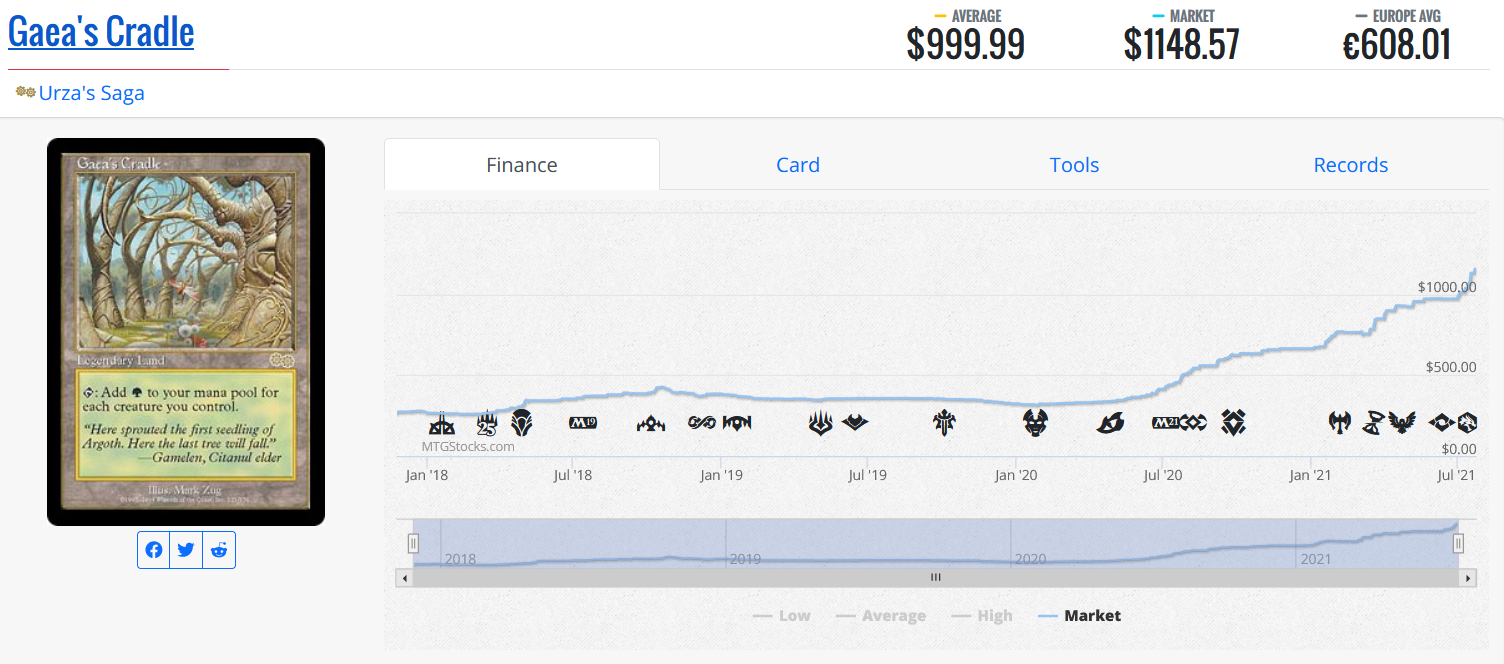This screenshot has height=664, width=1504.
Task: Click the Masters 25 set icon
Action: (x=487, y=423)
